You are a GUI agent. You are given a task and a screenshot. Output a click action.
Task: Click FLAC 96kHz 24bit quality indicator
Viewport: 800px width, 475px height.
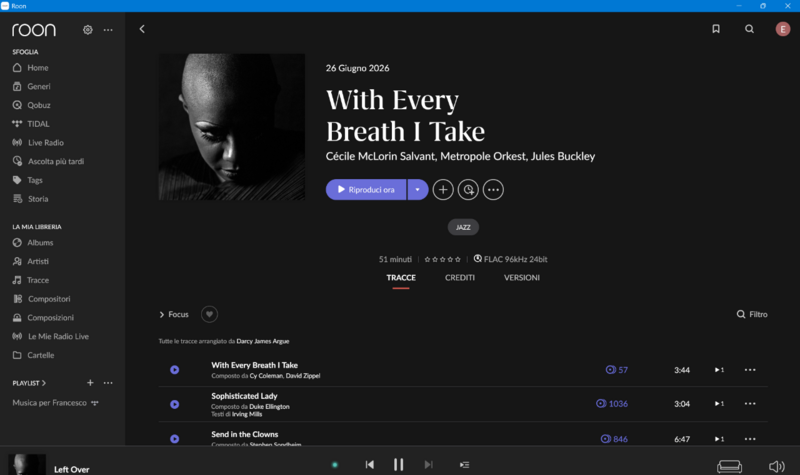tap(510, 259)
